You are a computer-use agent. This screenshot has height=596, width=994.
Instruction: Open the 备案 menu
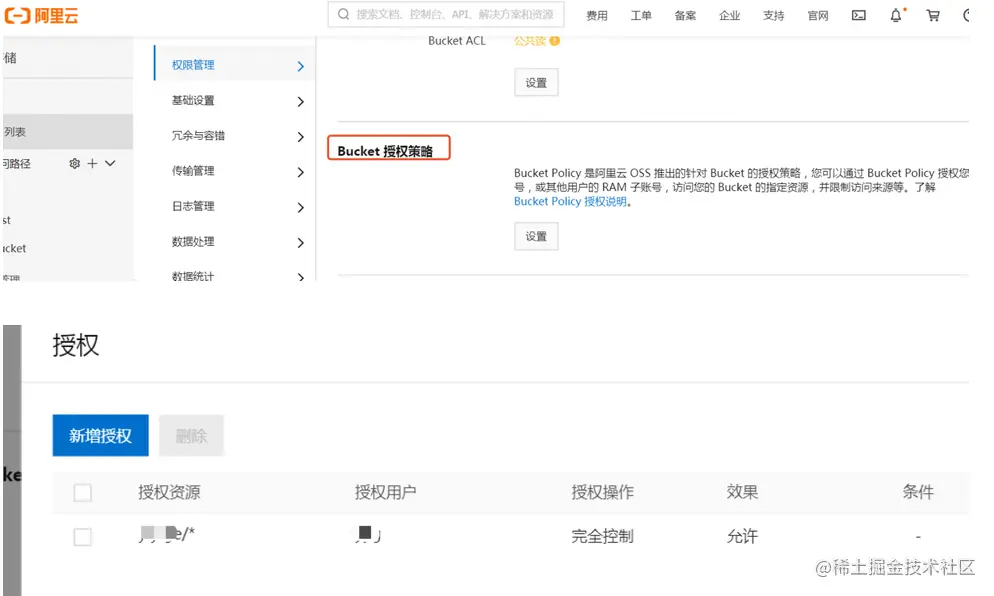click(x=685, y=15)
